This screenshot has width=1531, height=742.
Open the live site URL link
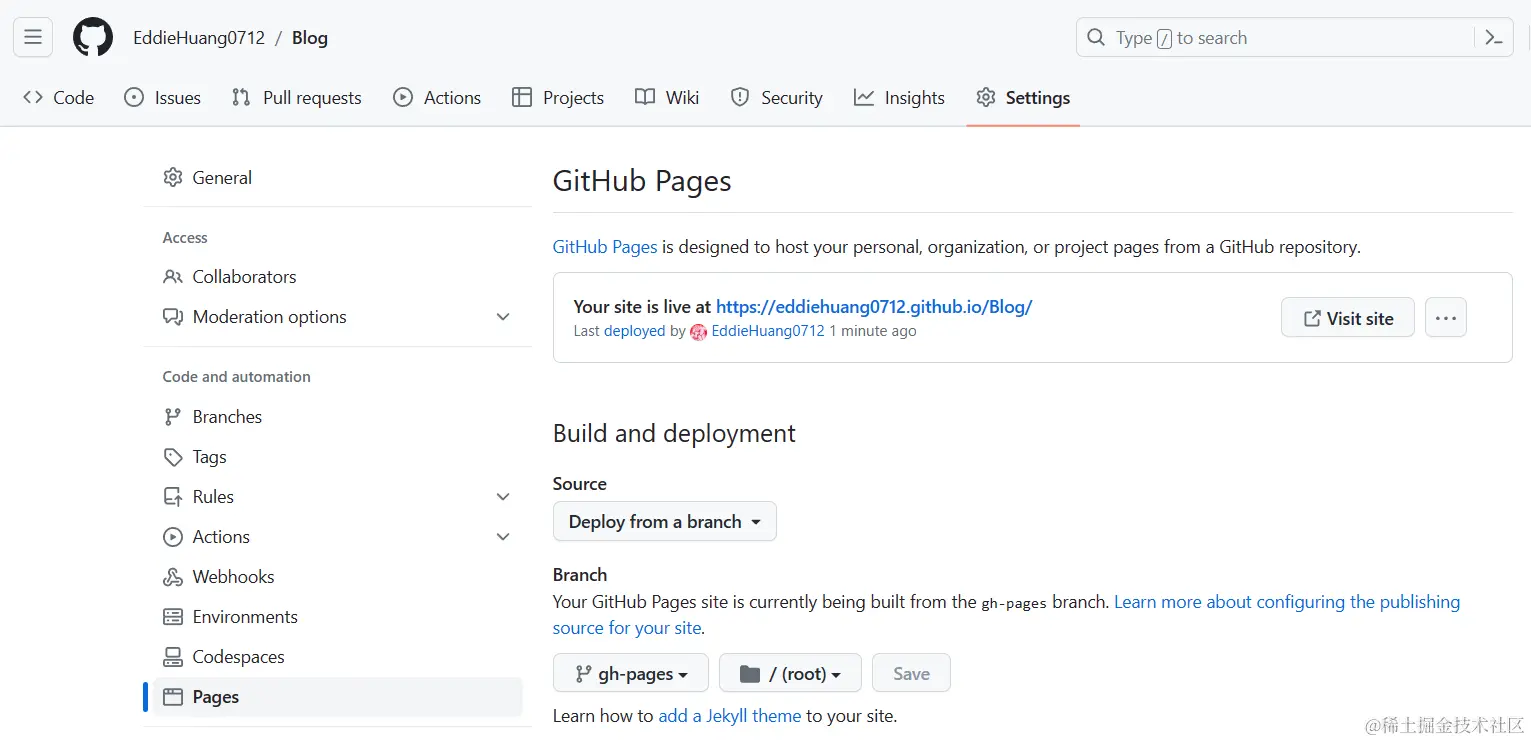(x=874, y=307)
